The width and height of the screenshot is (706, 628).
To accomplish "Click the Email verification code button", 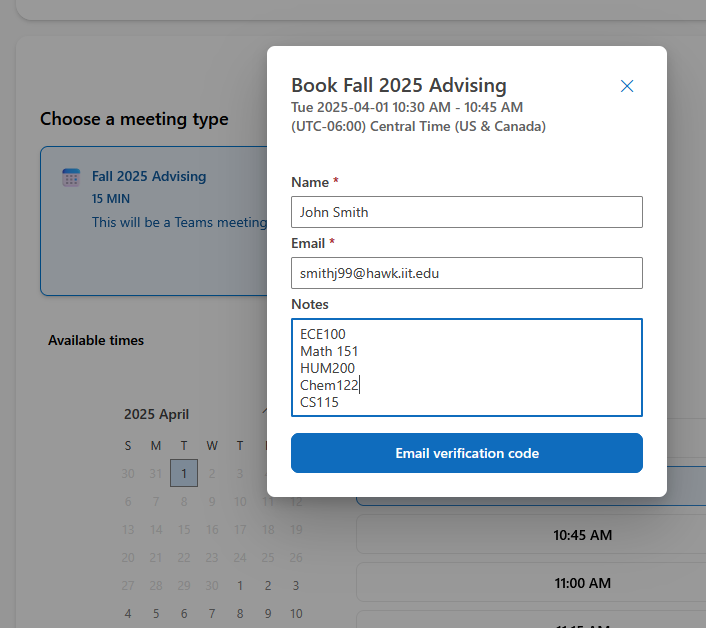I will point(466,453).
